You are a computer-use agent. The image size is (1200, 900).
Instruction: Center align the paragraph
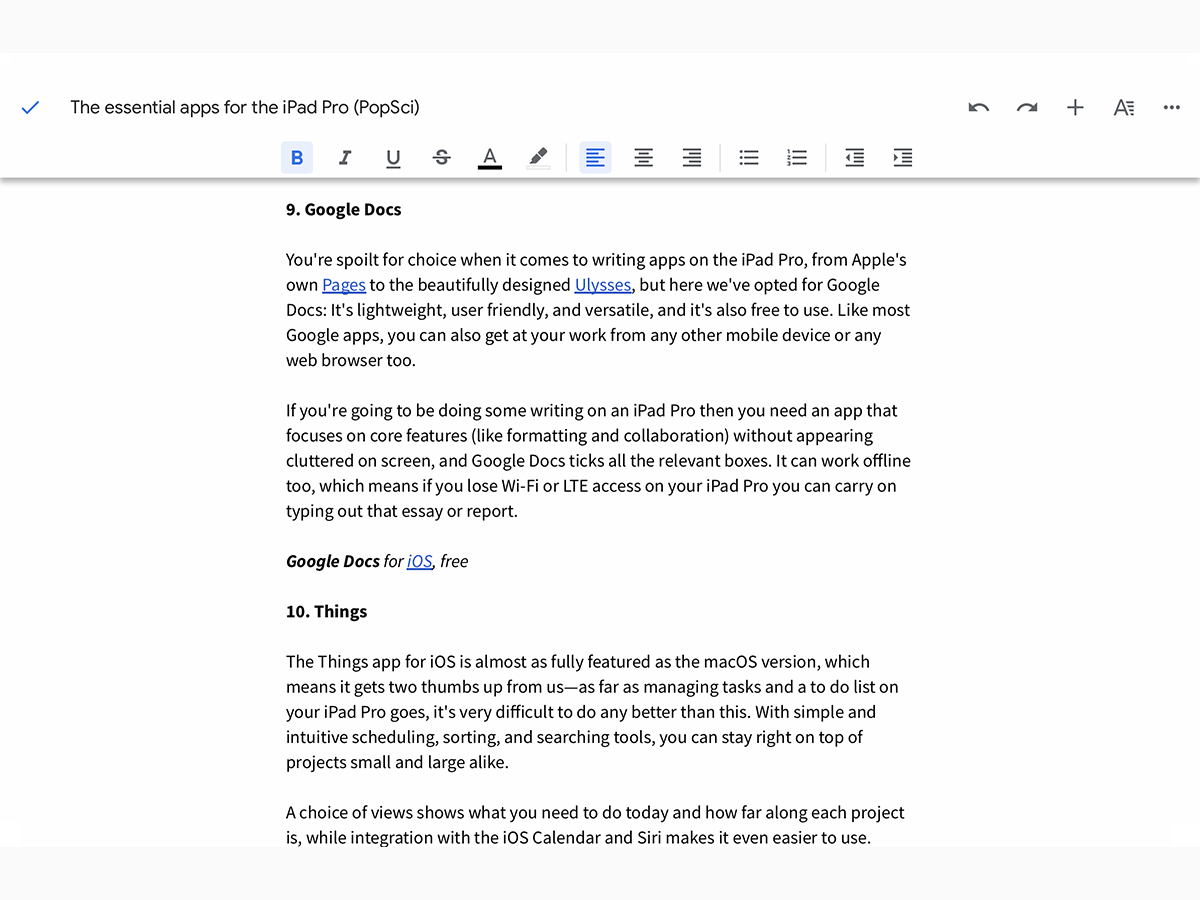(x=643, y=157)
